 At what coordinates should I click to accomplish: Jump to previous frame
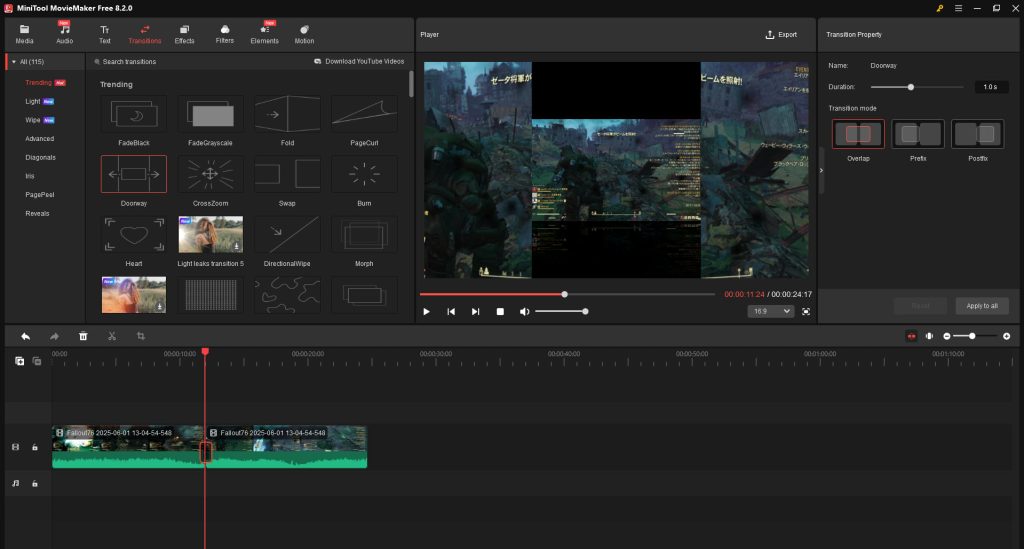pos(451,311)
